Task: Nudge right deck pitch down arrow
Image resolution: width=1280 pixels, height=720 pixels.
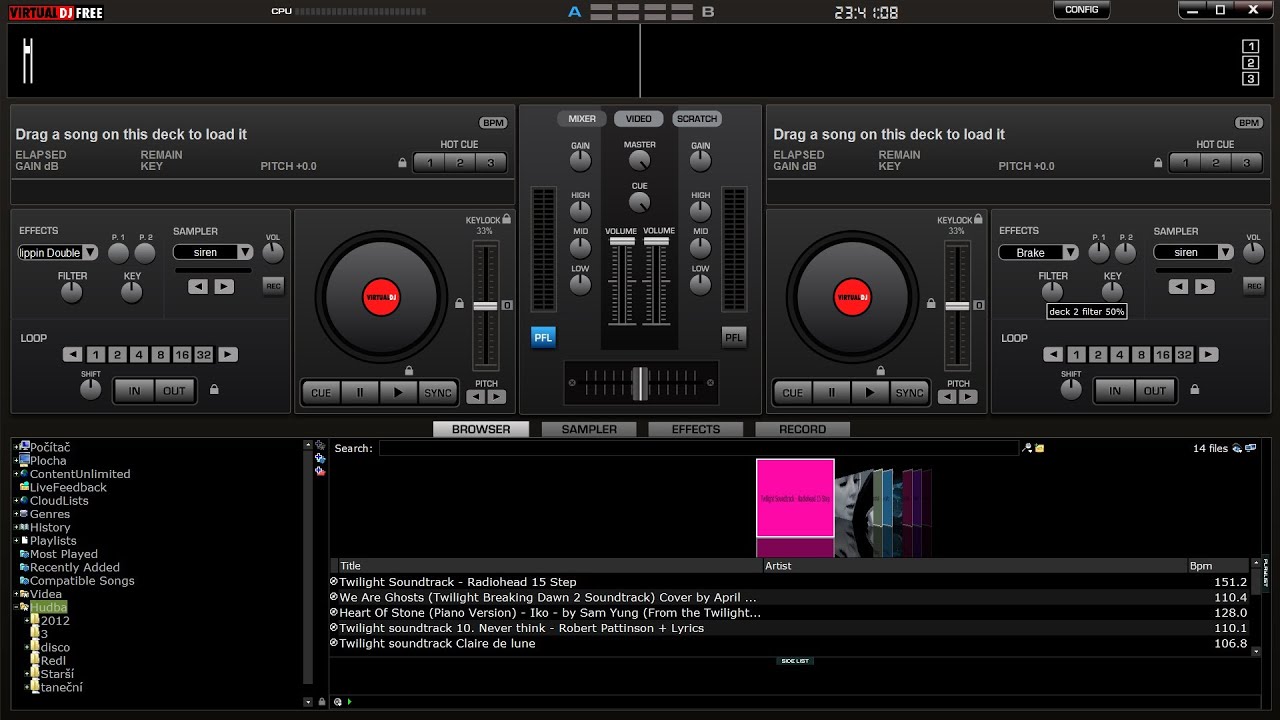Action: (x=948, y=397)
